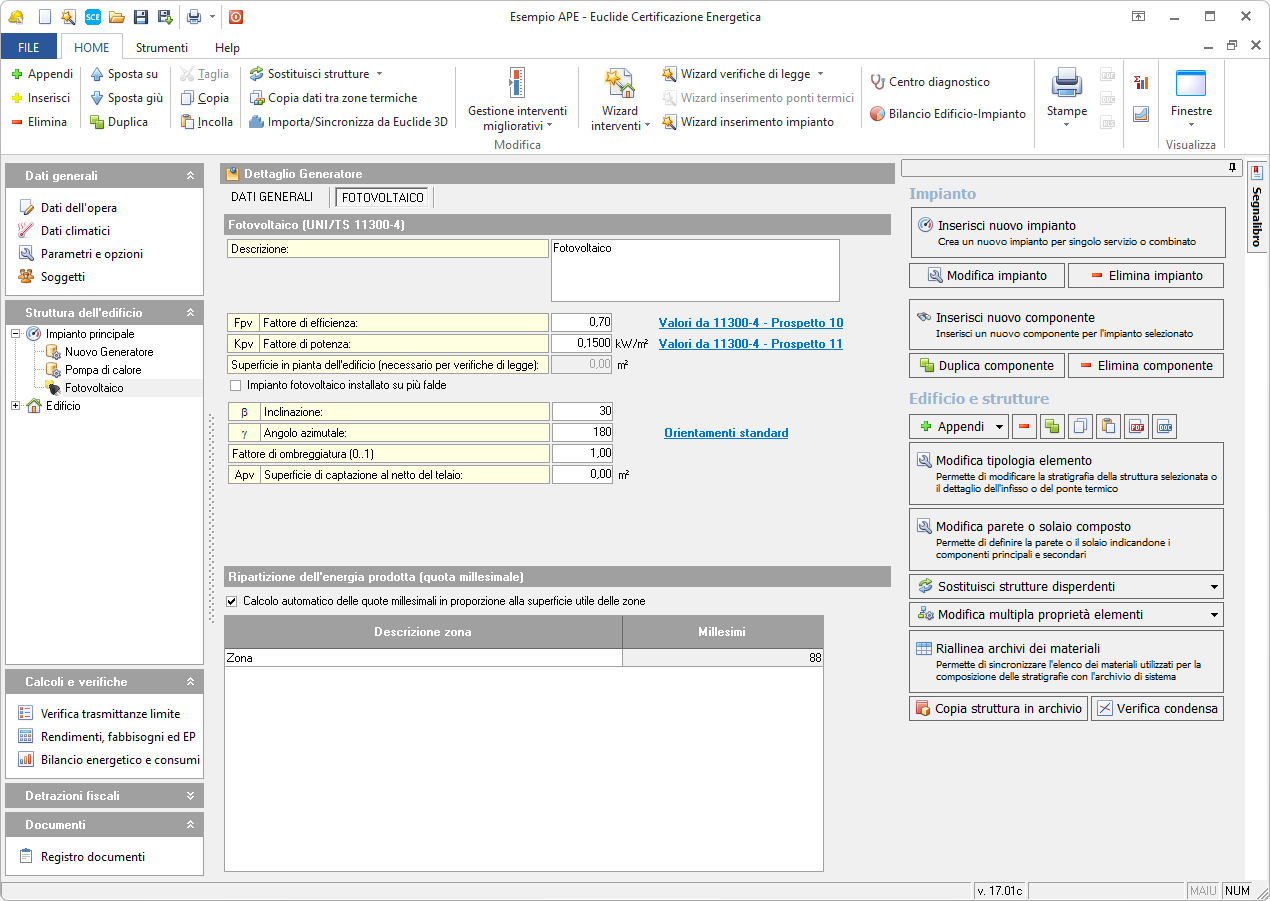Enable Impianto fotovoltaico installato su più falde
The width and height of the screenshot is (1270, 901).
236,385
